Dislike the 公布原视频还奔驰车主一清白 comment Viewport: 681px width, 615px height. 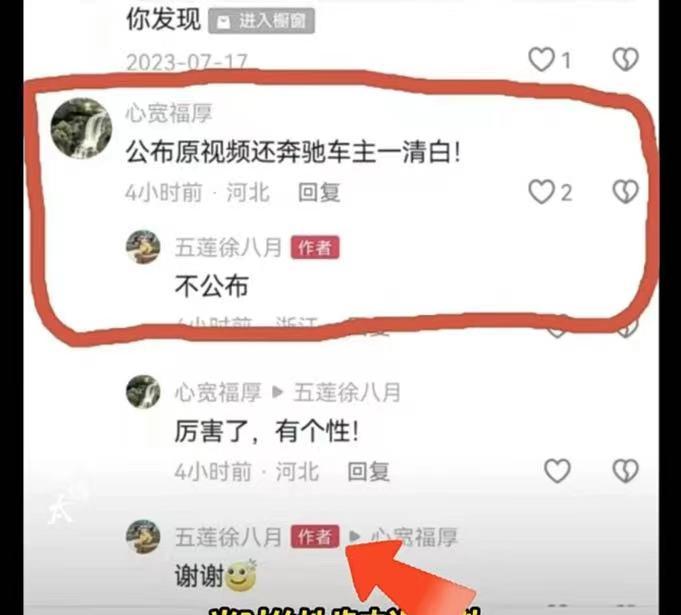(625, 192)
